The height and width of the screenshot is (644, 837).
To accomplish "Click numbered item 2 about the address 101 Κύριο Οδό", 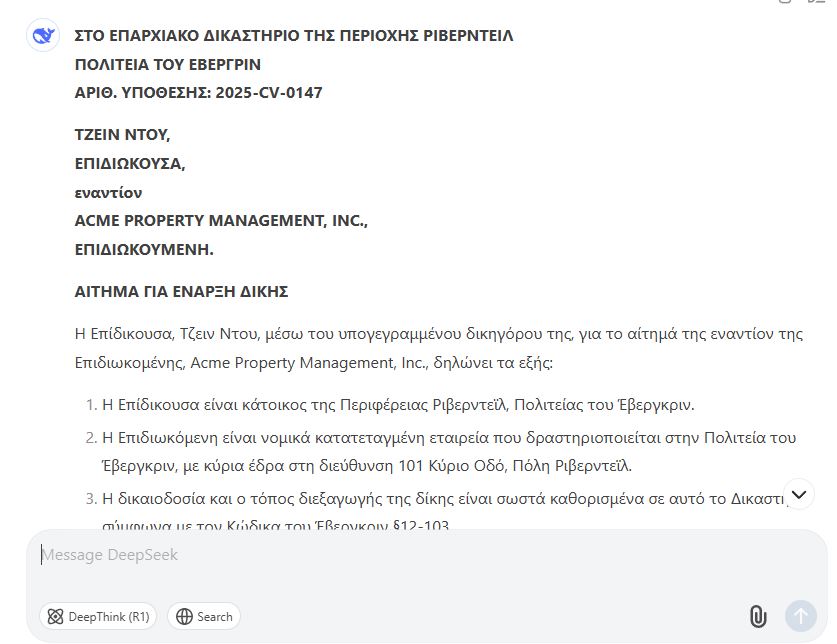I will pyautogui.click(x=449, y=451).
